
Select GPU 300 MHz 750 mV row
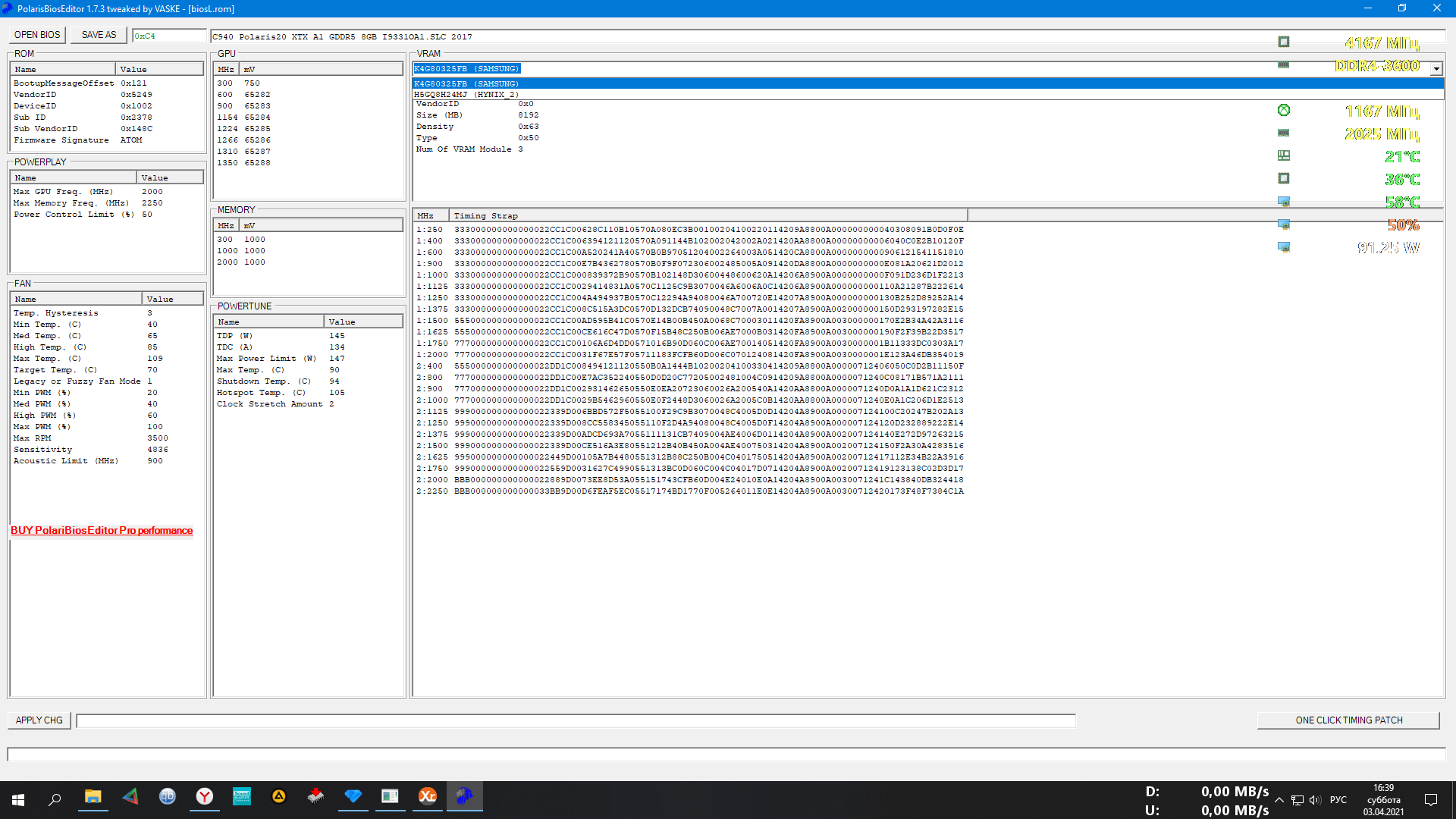[309, 83]
